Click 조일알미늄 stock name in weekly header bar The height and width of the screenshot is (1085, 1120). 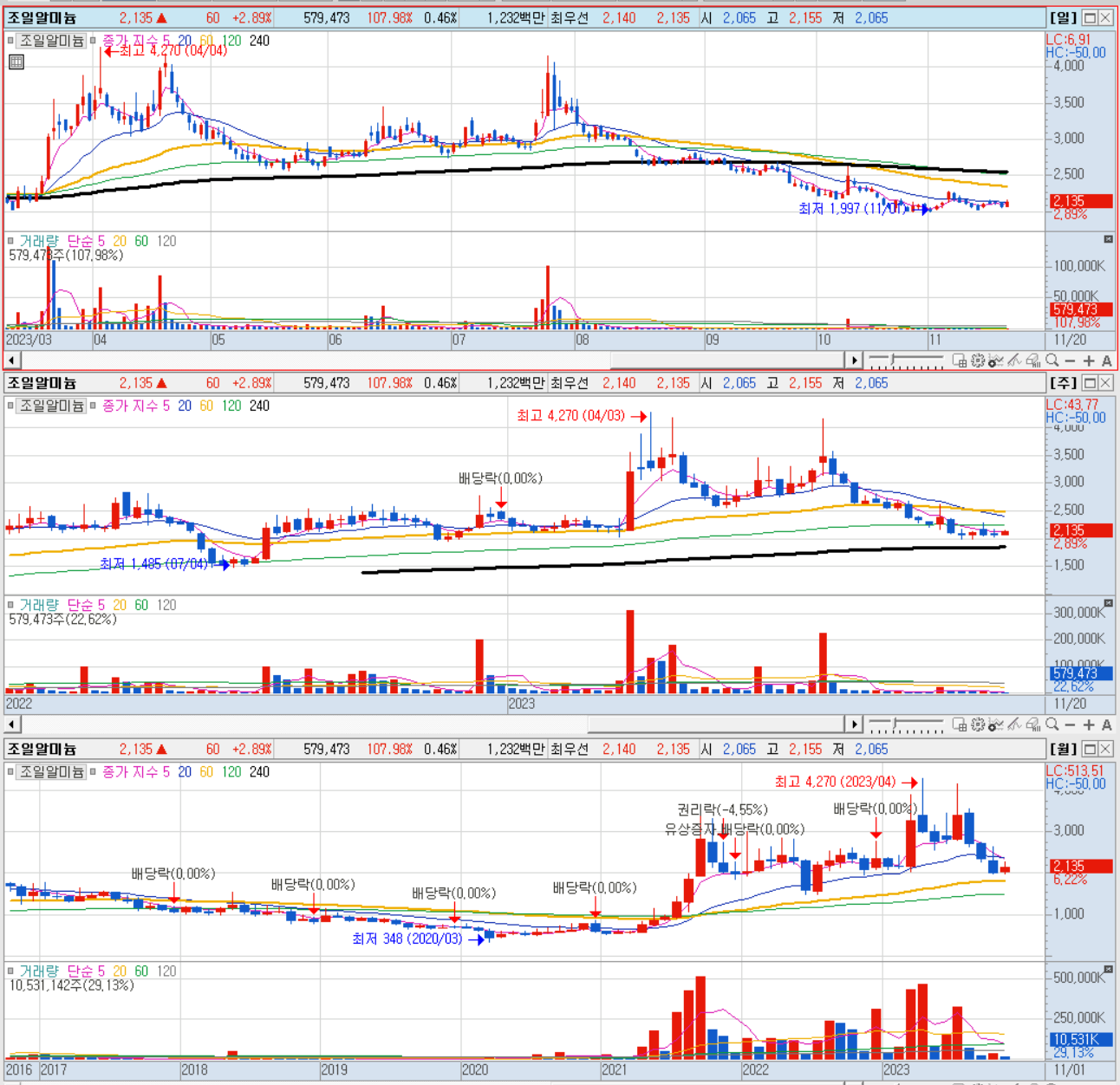42,383
